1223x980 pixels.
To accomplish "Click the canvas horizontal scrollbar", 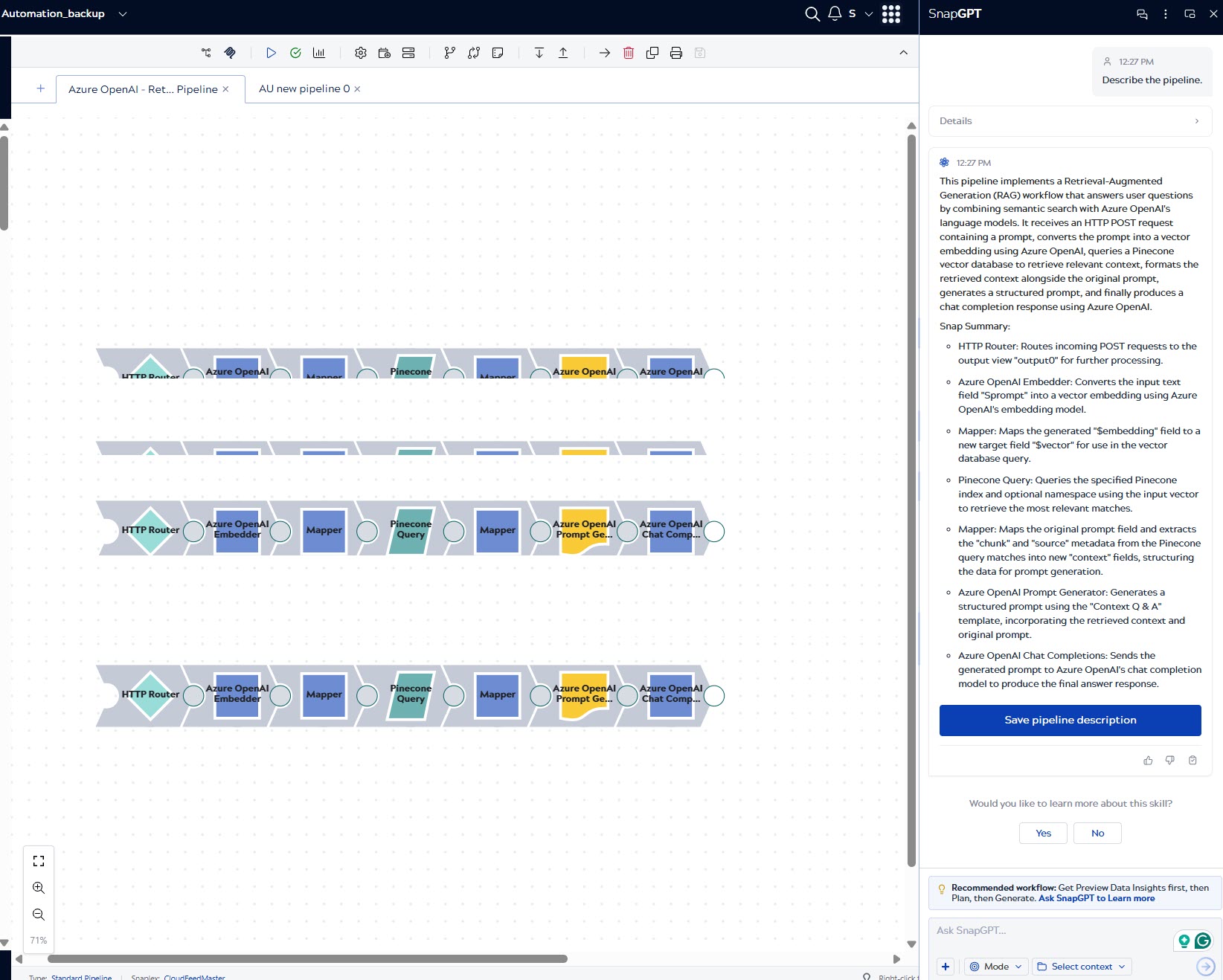I will point(307,959).
